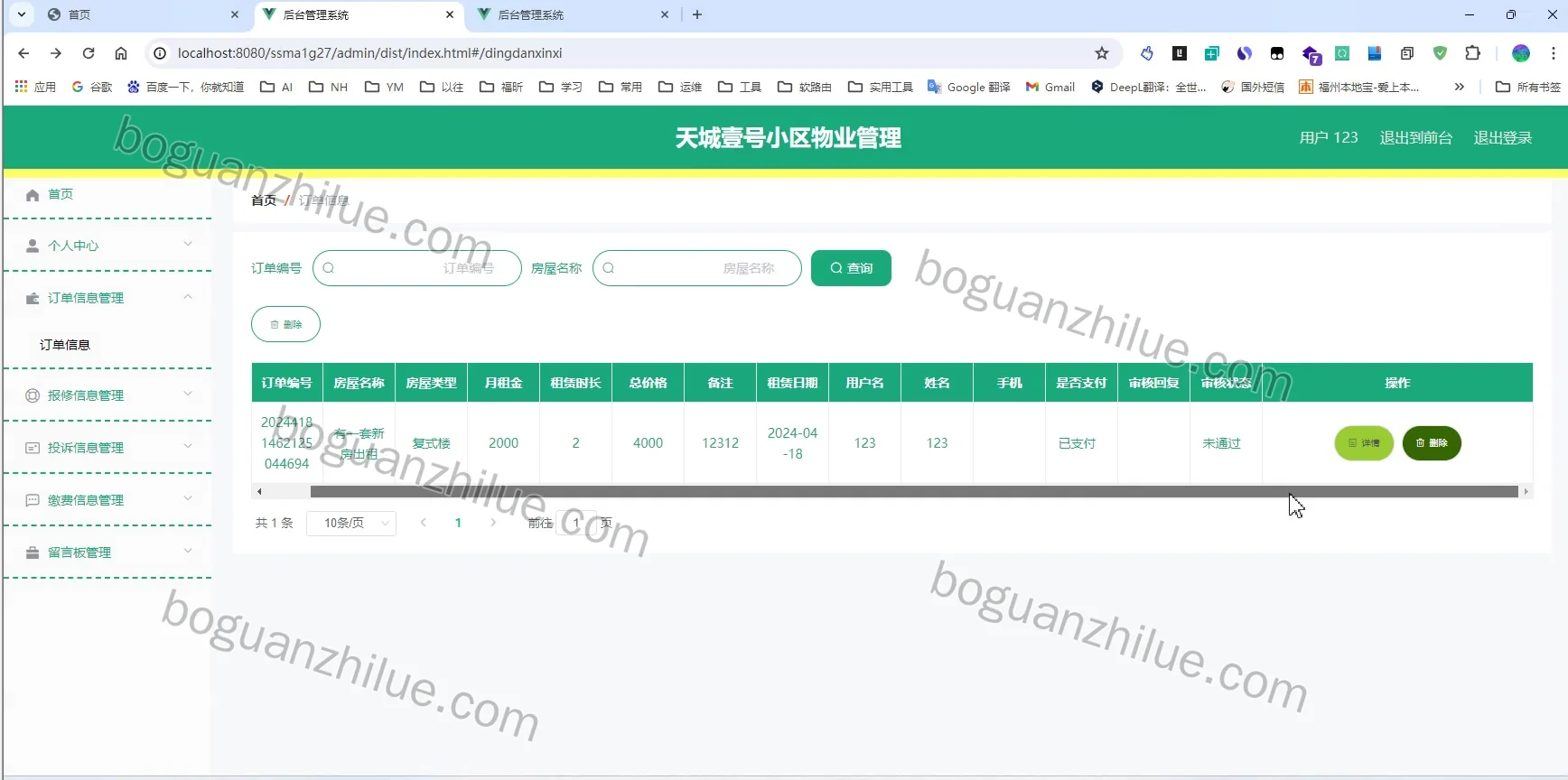The image size is (1568, 780).
Task: Open the 10条/页 page size dropdown
Action: coord(351,523)
